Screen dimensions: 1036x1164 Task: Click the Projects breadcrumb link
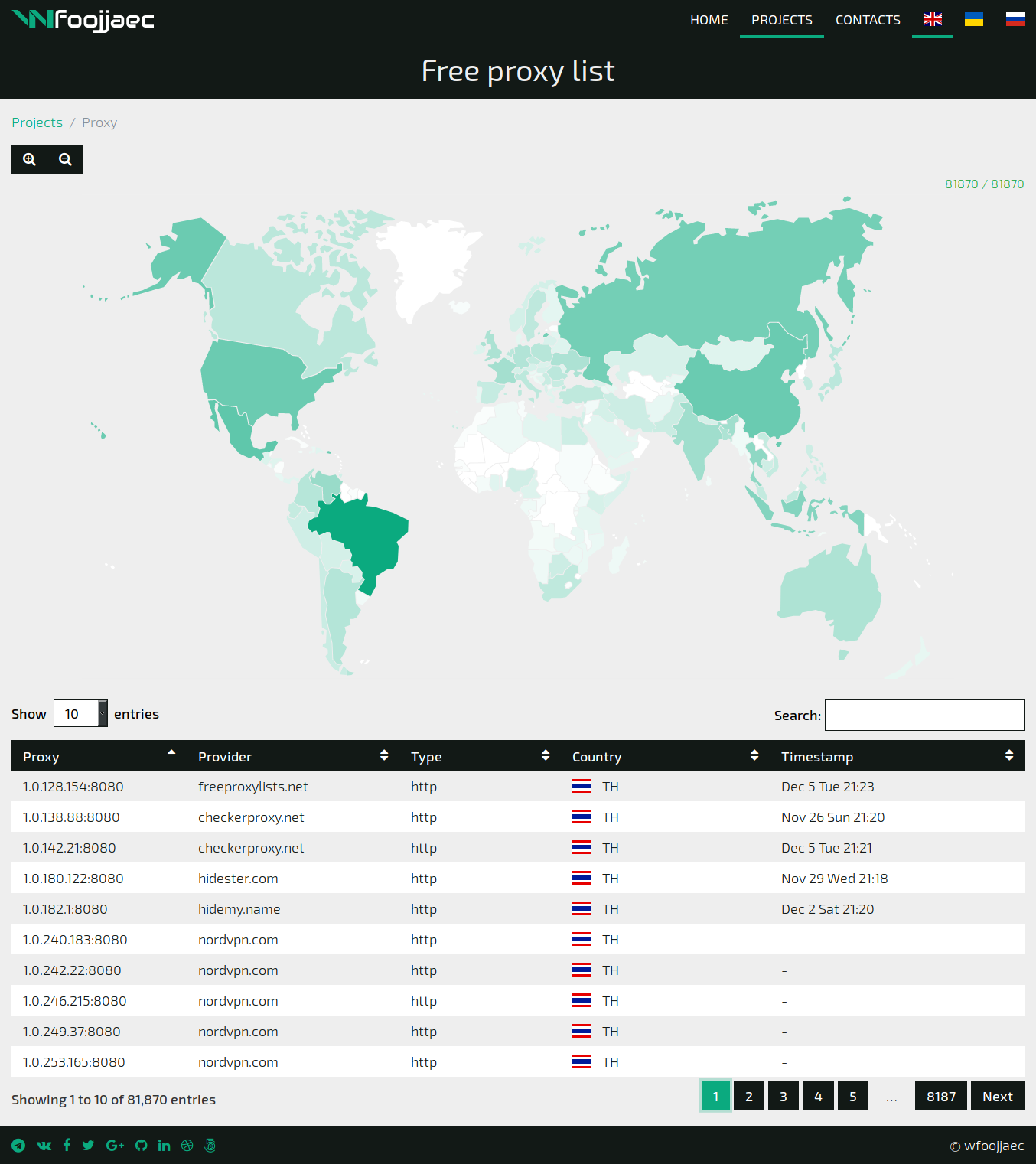pyautogui.click(x=37, y=122)
